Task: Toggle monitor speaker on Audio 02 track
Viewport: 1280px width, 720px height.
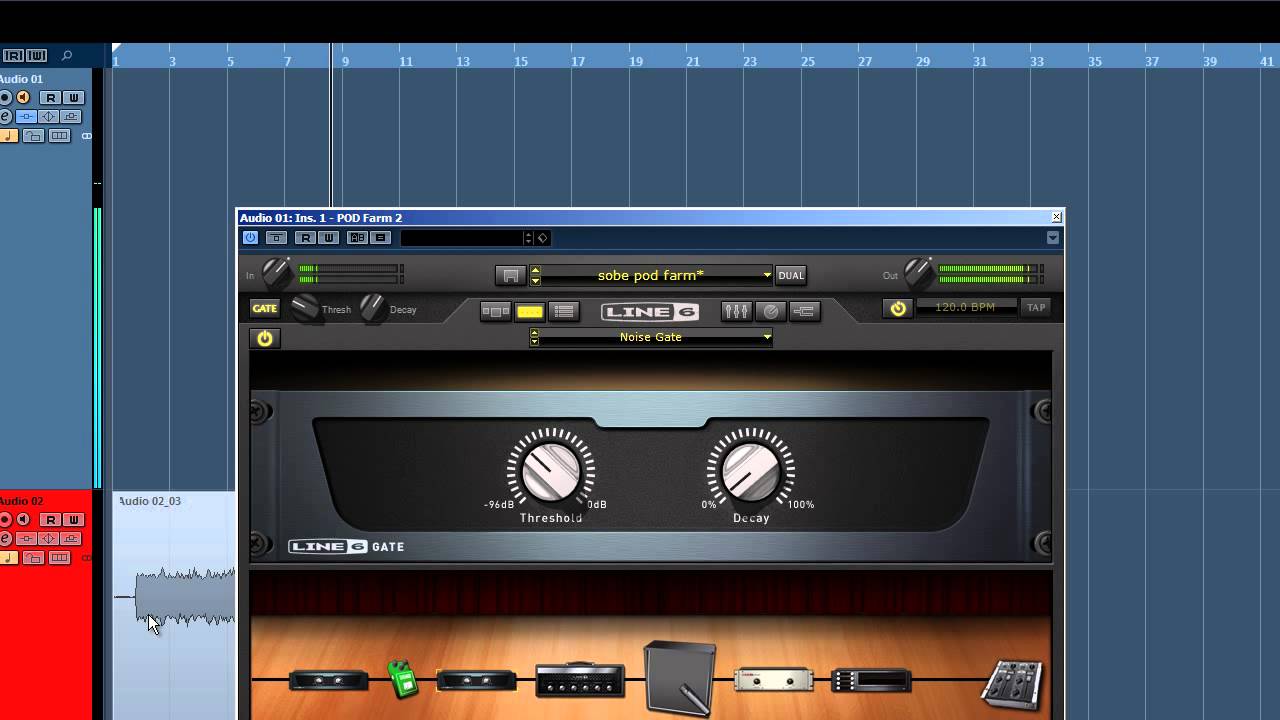Action: 23,520
